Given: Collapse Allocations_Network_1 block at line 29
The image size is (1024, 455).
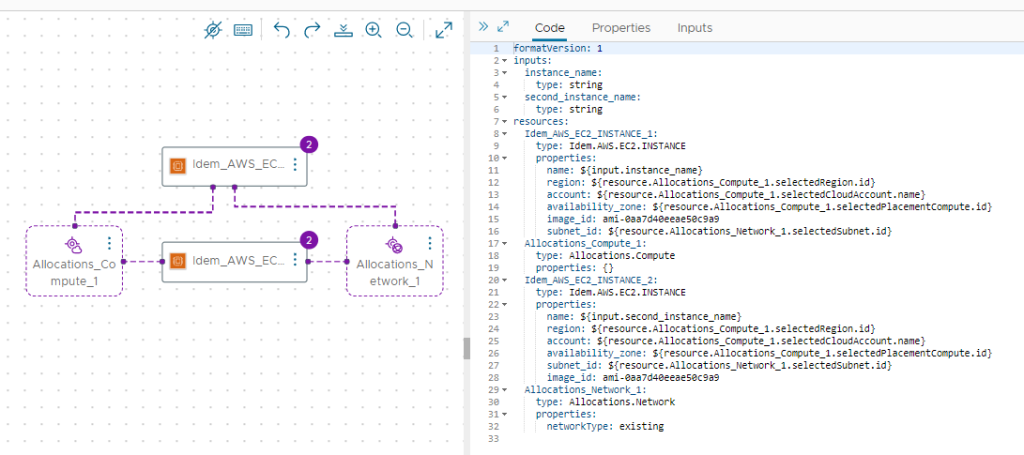Looking at the screenshot, I should 505,390.
